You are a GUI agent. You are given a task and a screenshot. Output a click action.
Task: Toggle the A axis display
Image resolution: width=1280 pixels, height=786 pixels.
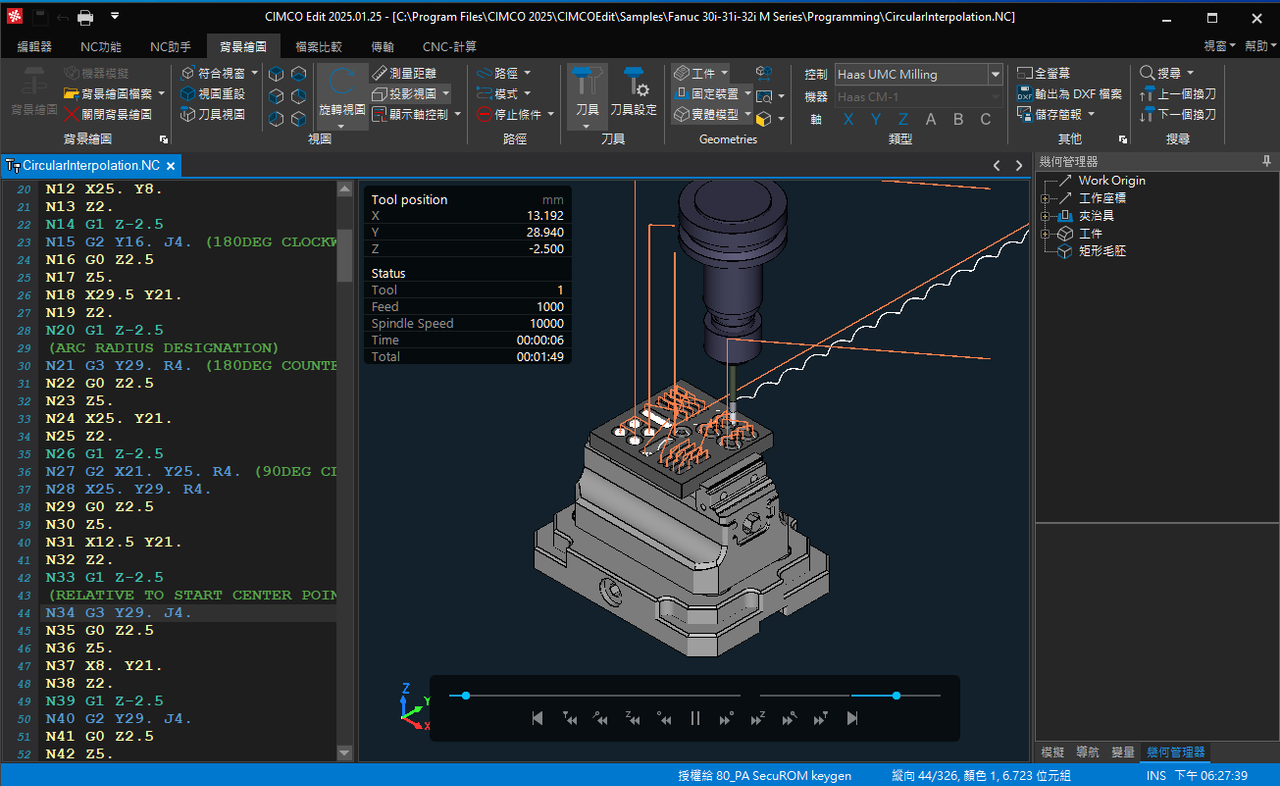[931, 119]
